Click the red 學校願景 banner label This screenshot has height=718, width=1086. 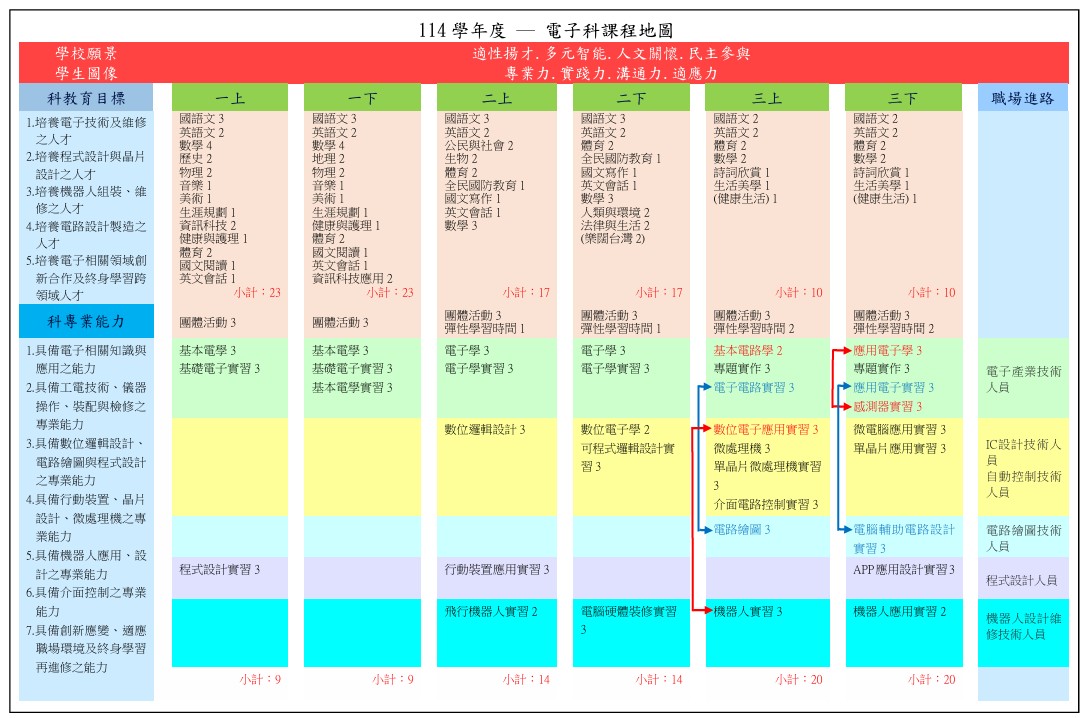click(86, 53)
